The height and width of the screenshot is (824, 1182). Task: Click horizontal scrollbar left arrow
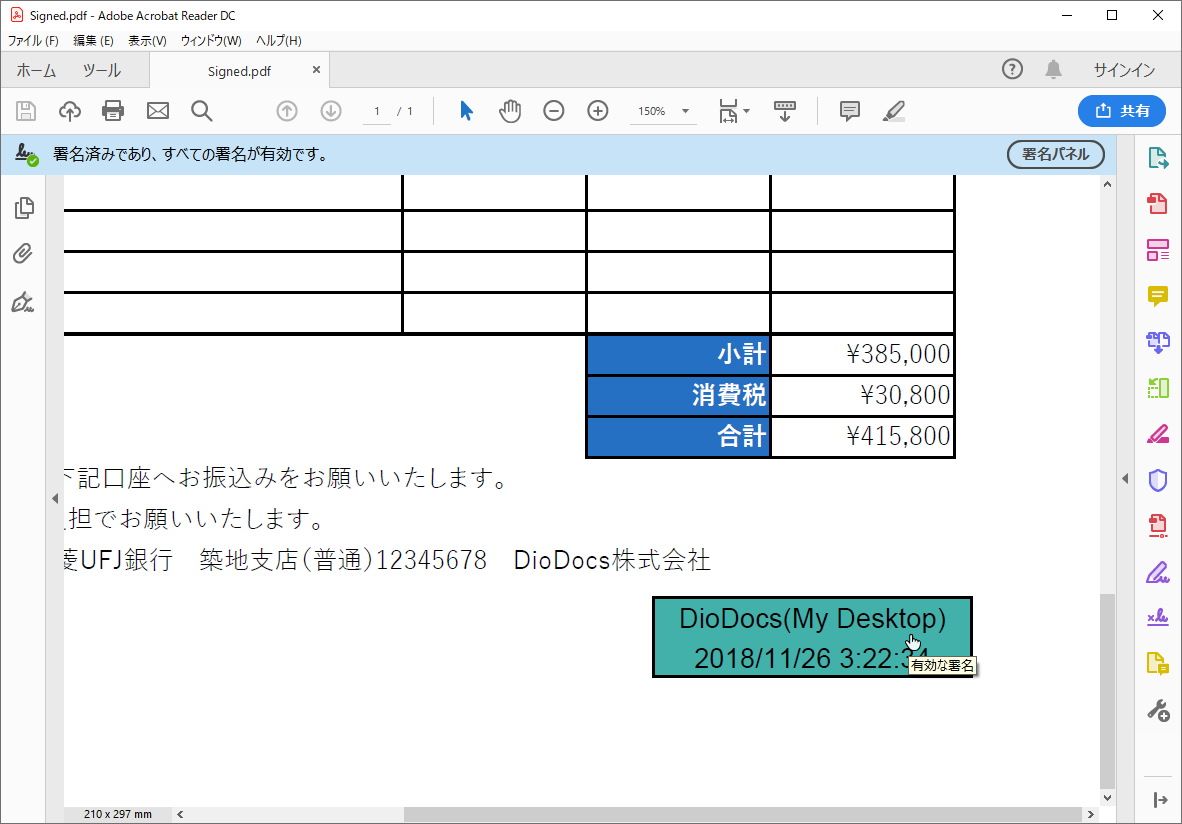coord(180,814)
